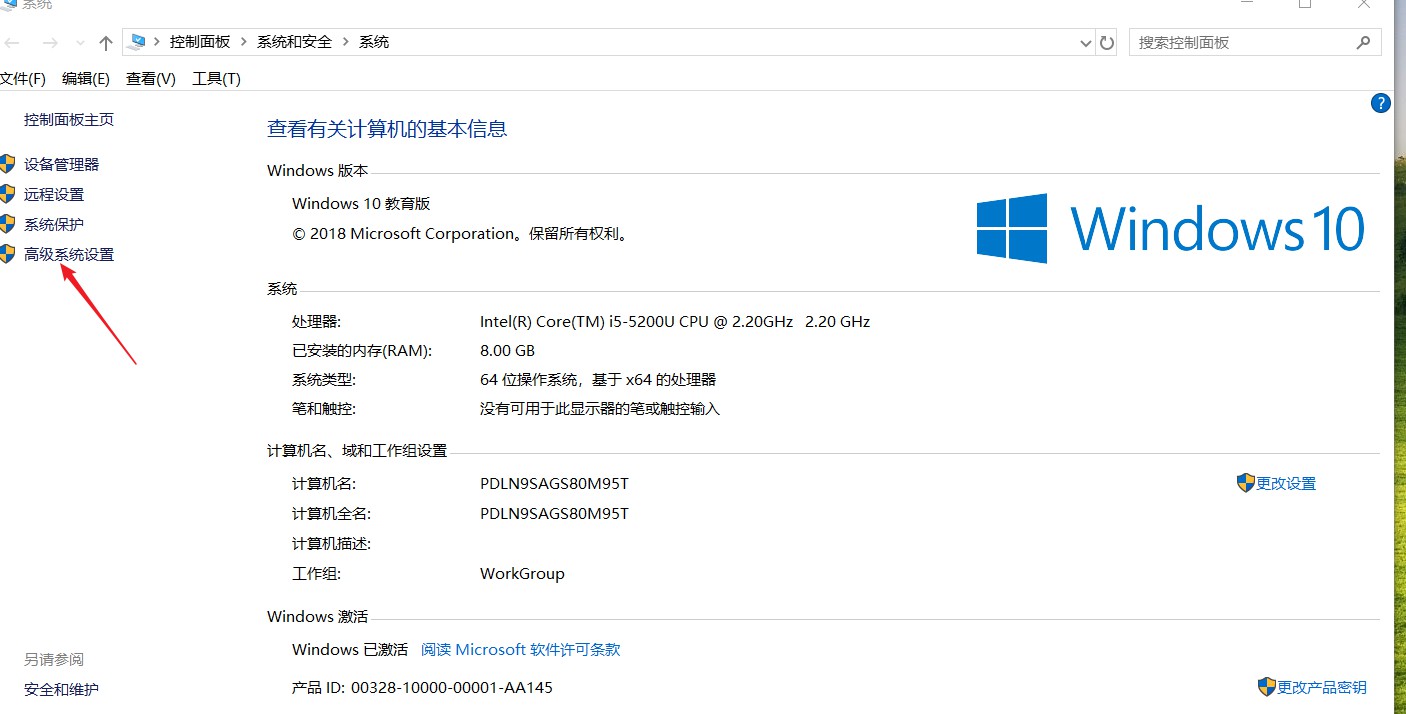This screenshot has width=1406, height=714.
Task: Expand address bar history dropdown
Action: click(x=1087, y=43)
